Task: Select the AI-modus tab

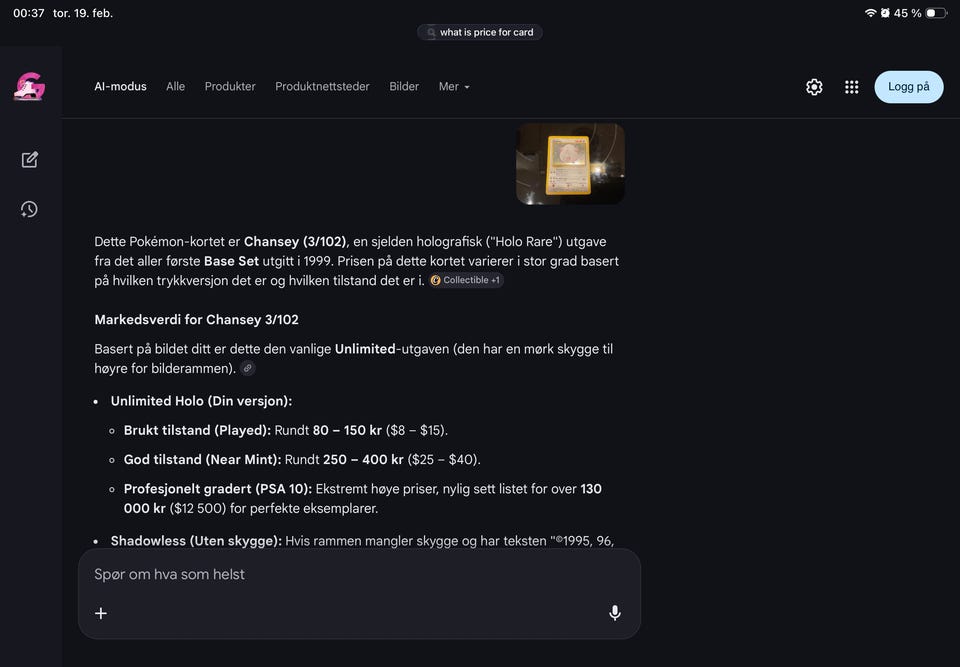Action: pyautogui.click(x=120, y=87)
